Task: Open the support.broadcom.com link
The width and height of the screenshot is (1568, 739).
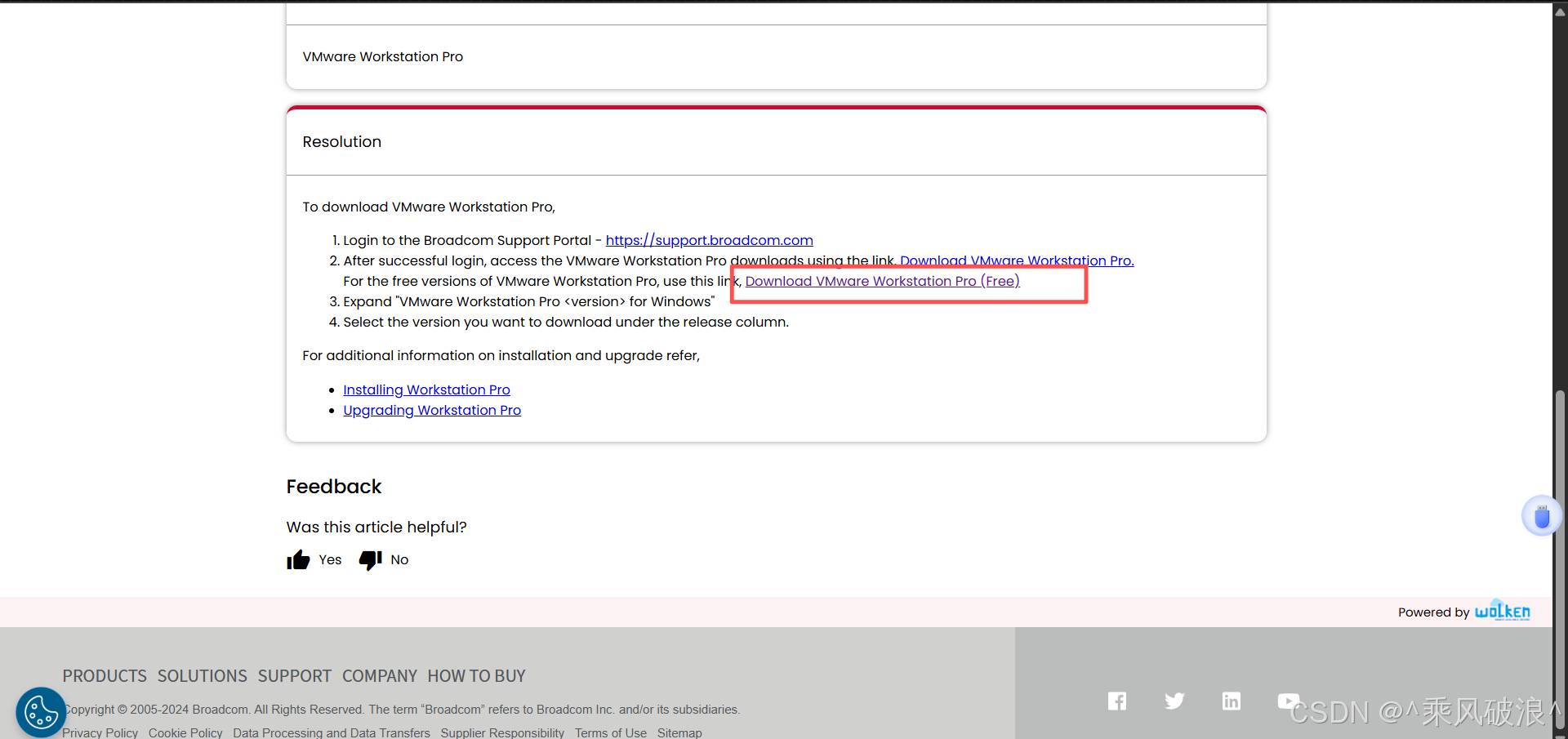Action: [709, 240]
